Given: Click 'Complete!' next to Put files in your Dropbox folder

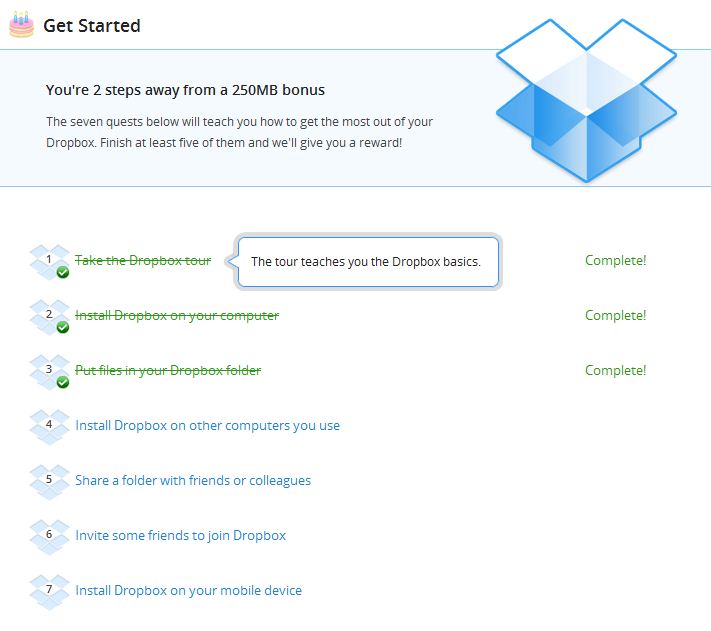Looking at the screenshot, I should click(x=615, y=370).
